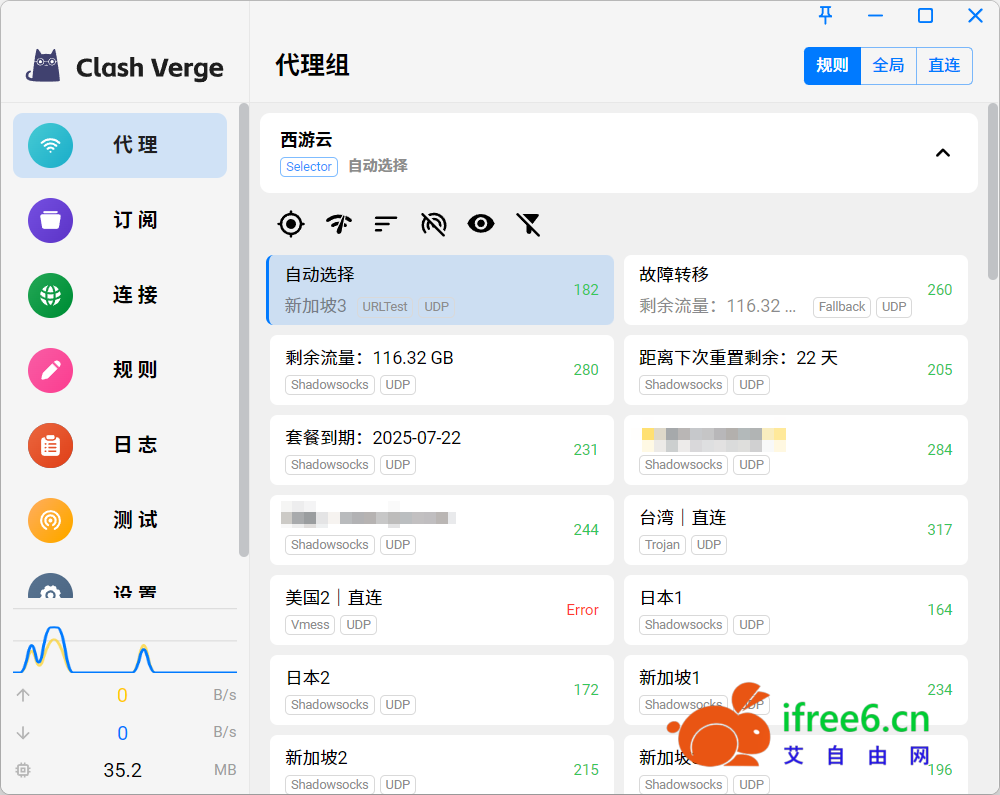Click the Error delay on 美国2 node
Viewport: 1000px width, 795px height.
pyautogui.click(x=582, y=610)
